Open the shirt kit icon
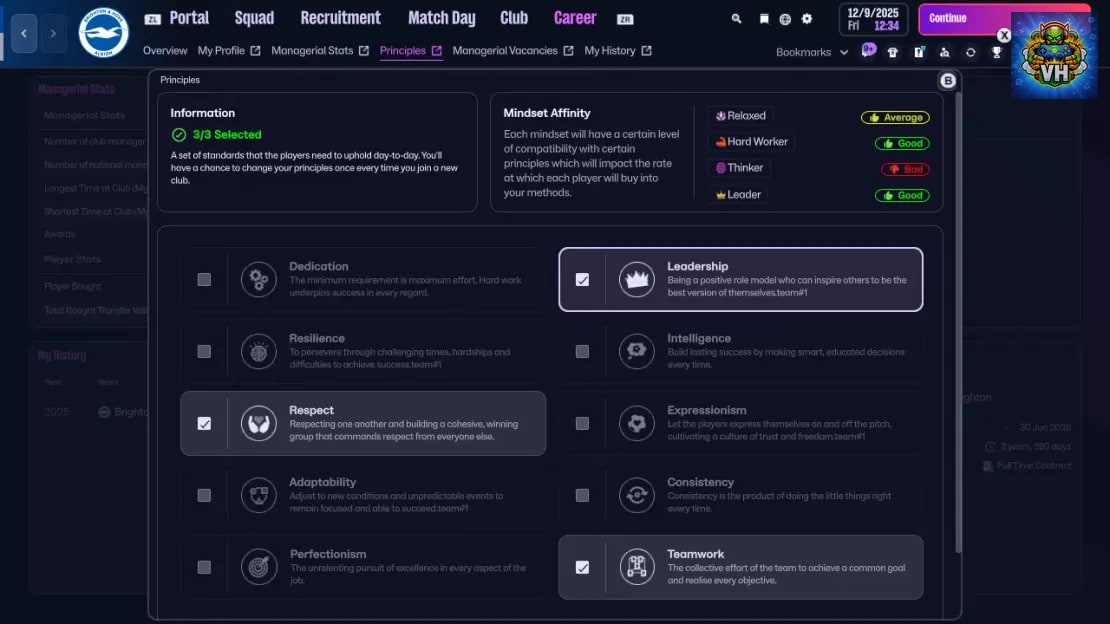Viewport: 1110px width, 624px height. [x=893, y=52]
